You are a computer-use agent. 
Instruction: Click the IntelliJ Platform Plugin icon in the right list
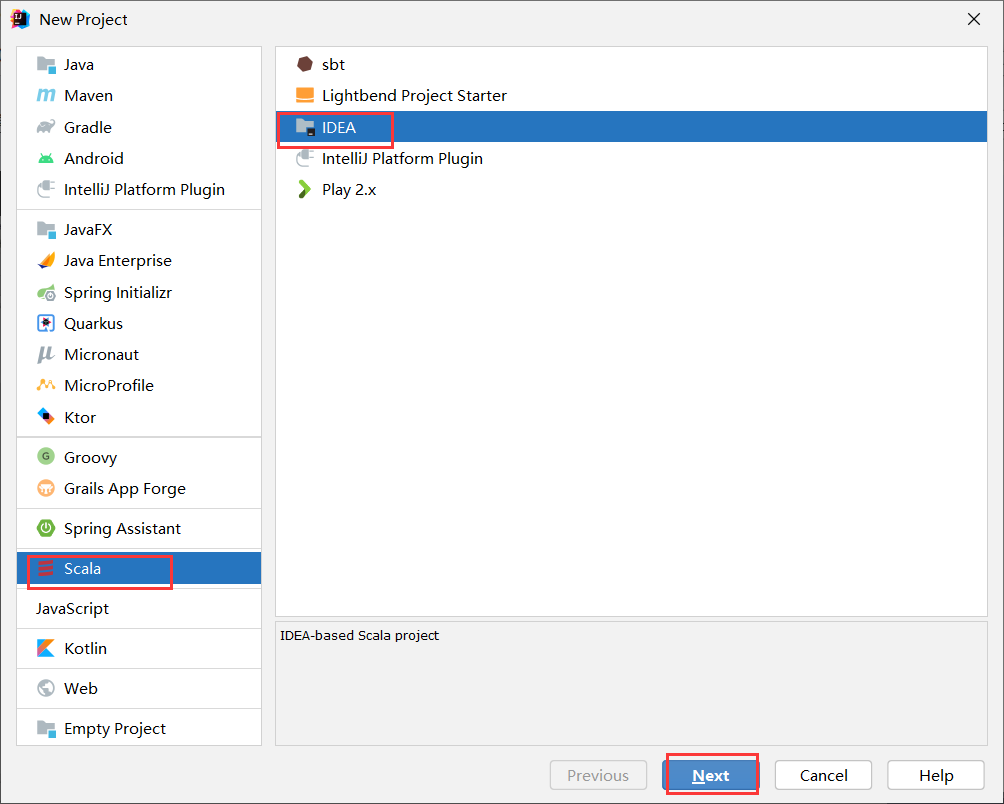[x=305, y=158]
